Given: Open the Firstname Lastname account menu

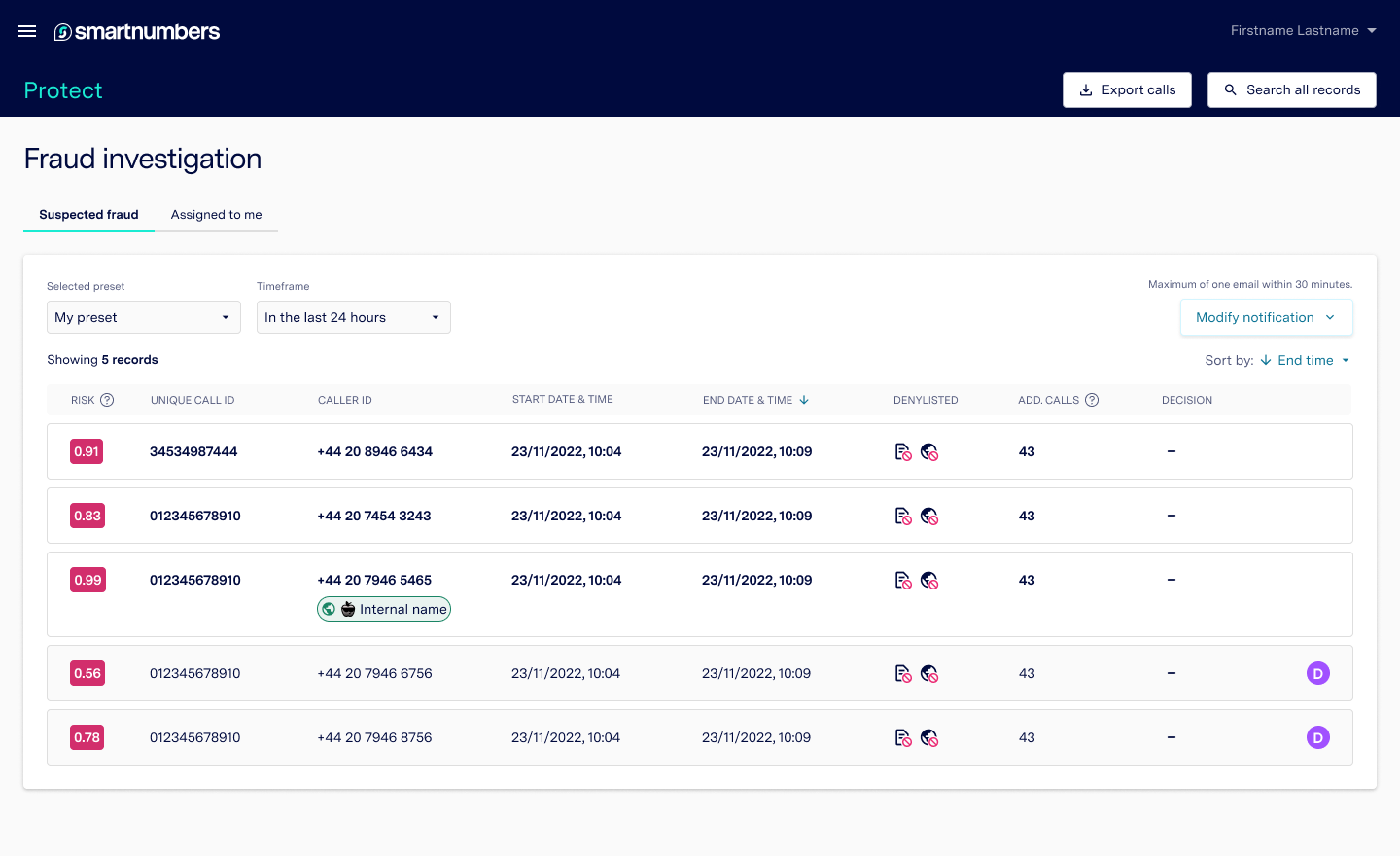Looking at the screenshot, I should (x=1303, y=30).
